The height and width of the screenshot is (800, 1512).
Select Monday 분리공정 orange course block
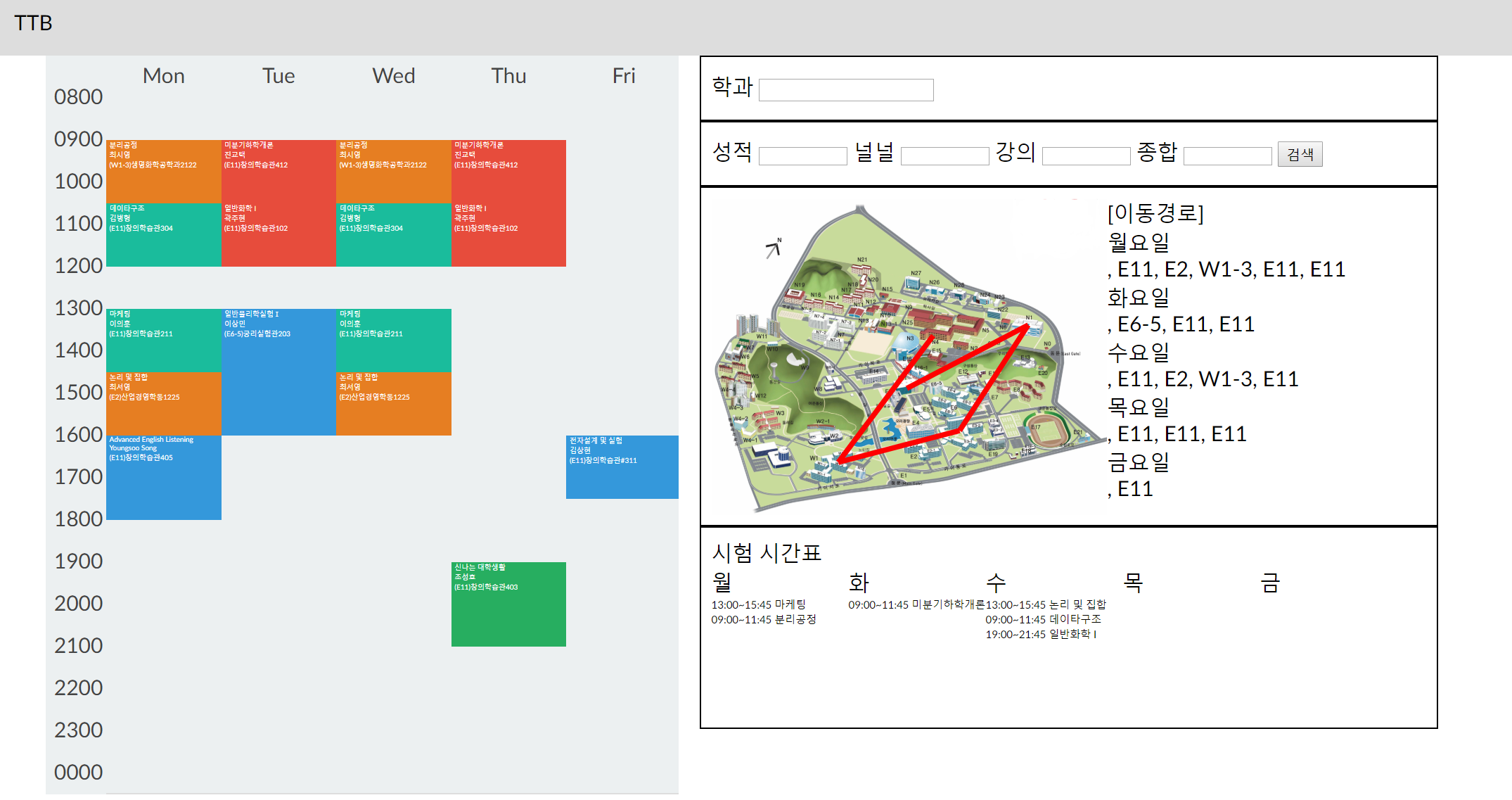tap(164, 172)
